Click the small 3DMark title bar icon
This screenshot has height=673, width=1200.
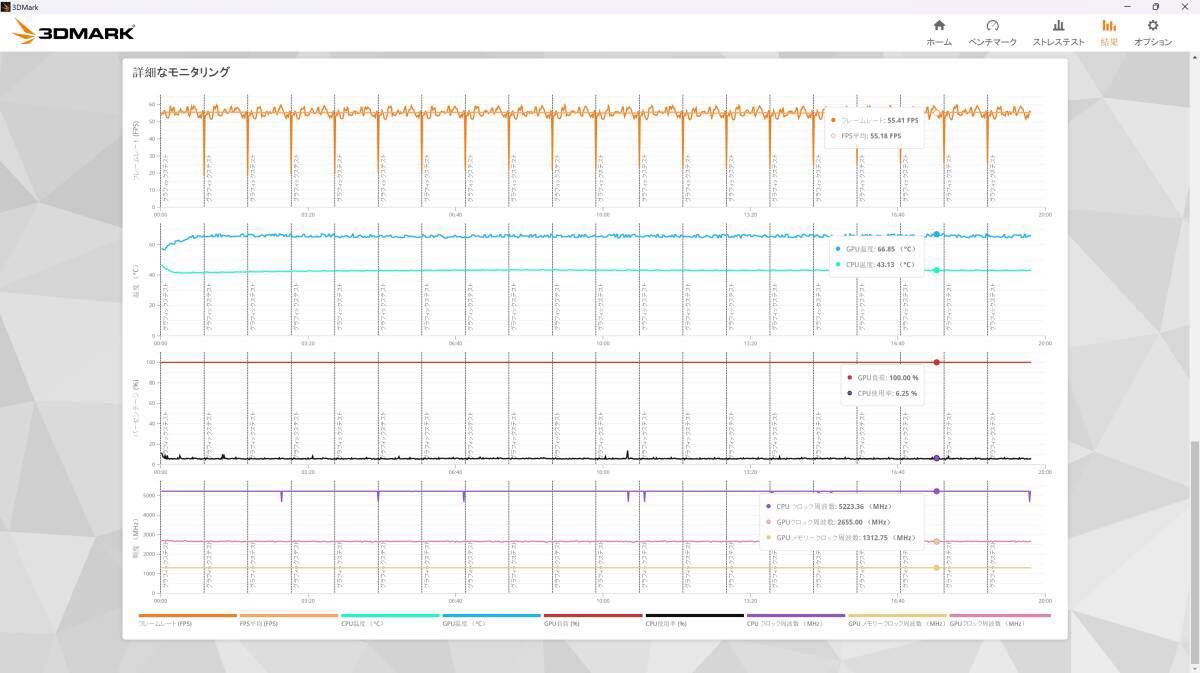6,6
